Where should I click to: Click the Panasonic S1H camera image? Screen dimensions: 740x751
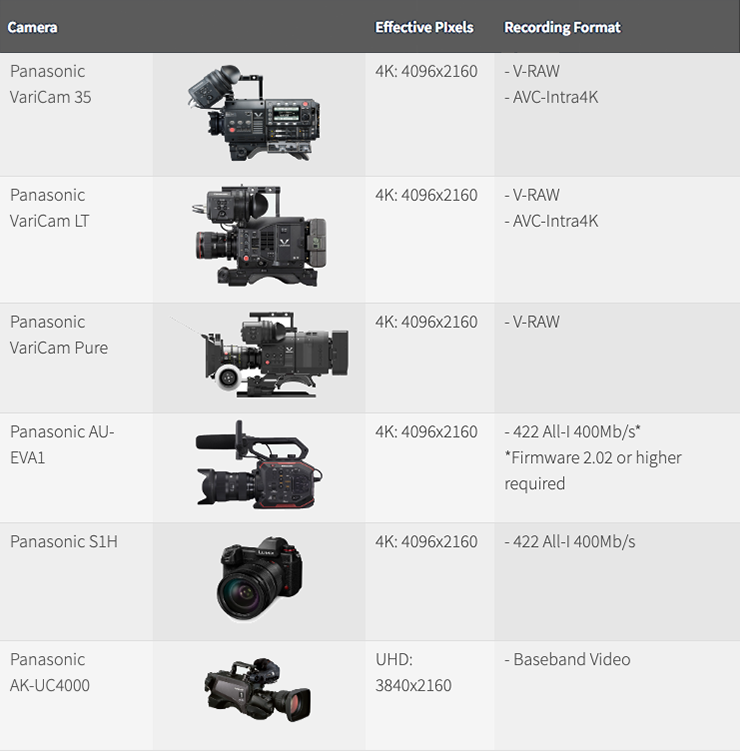click(x=260, y=579)
